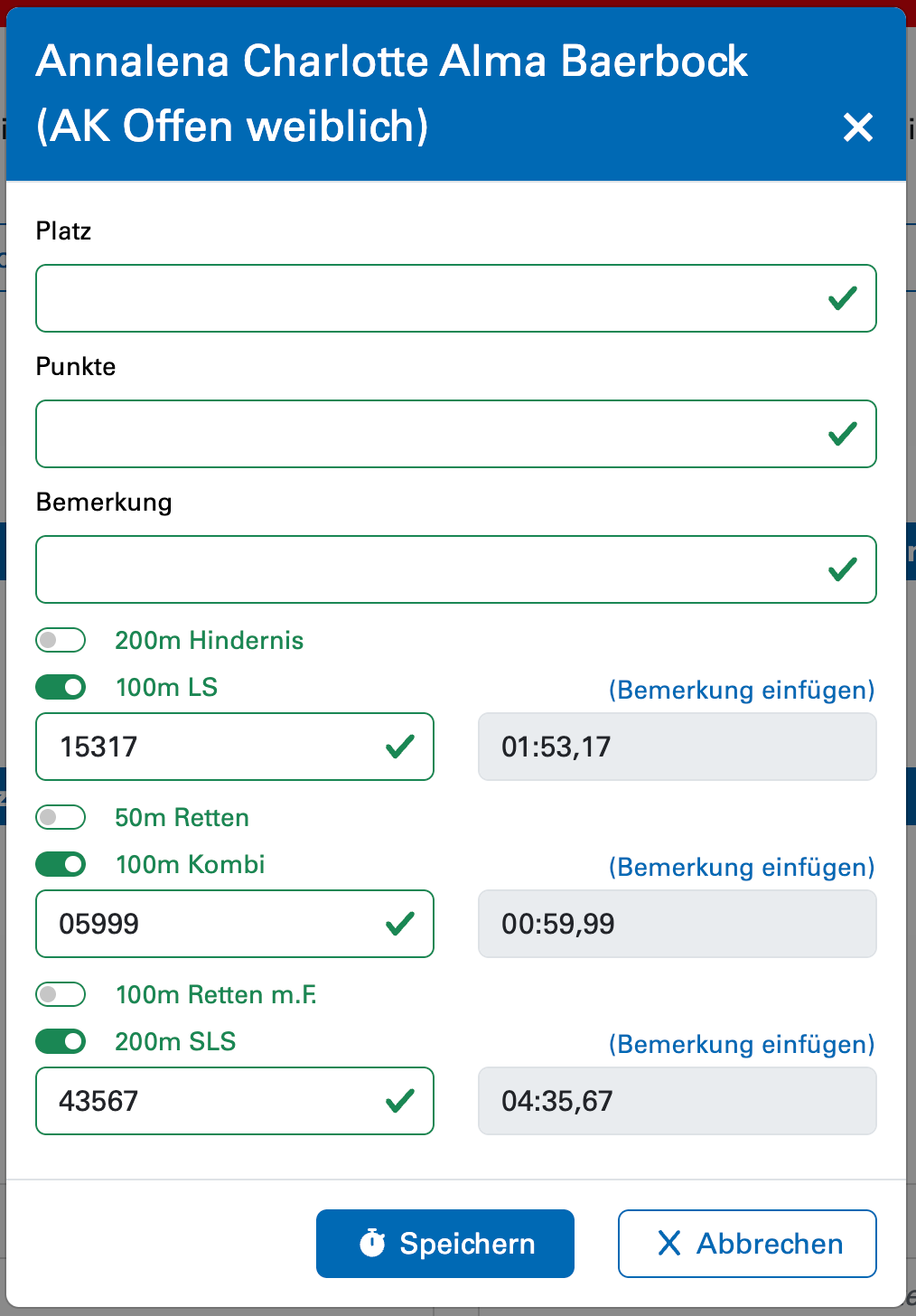The height and width of the screenshot is (1316, 916).
Task: Click the 100m LS formatted time 01:53,17
Action: pos(677,747)
